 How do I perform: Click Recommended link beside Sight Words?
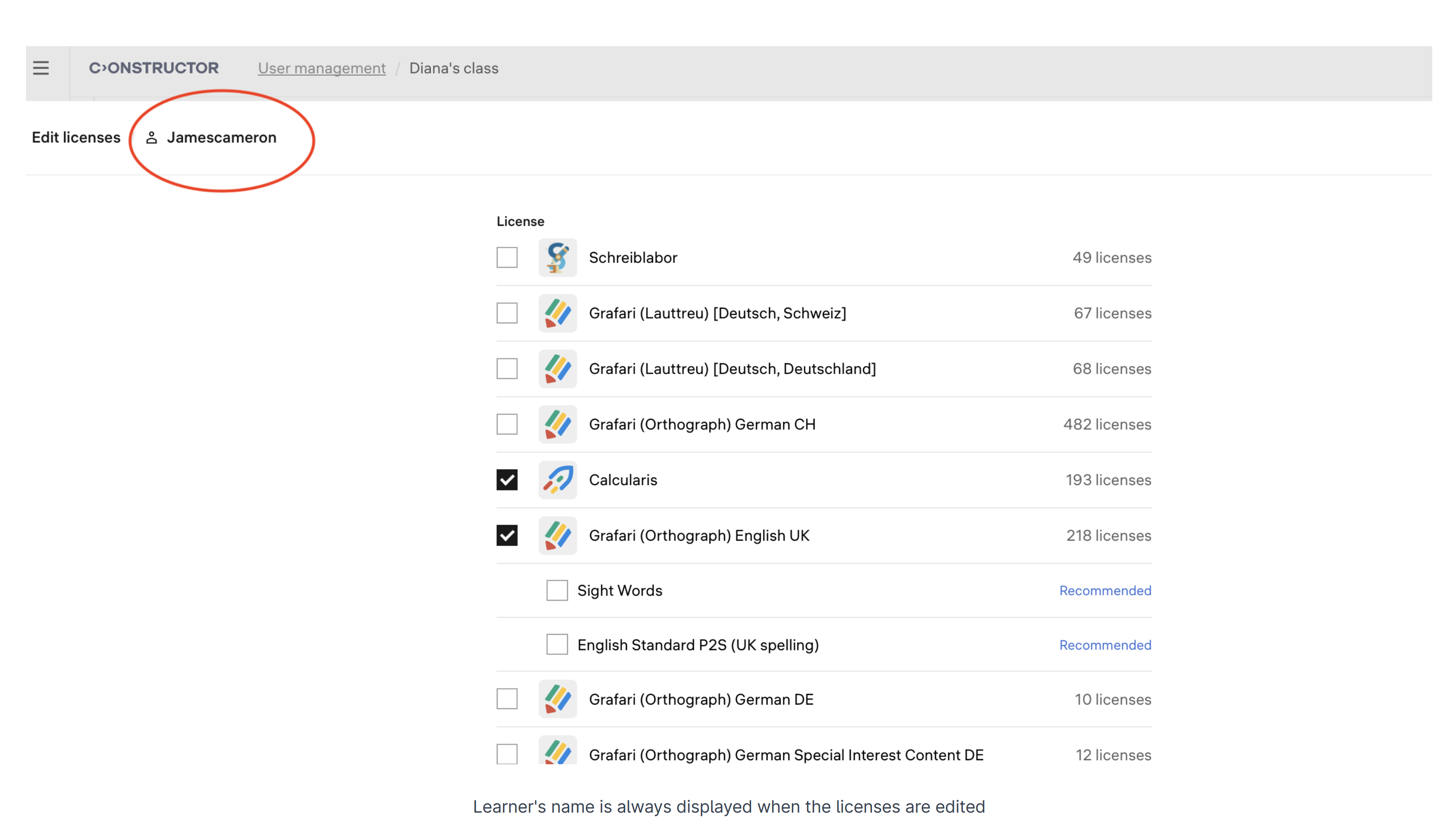pyautogui.click(x=1104, y=590)
